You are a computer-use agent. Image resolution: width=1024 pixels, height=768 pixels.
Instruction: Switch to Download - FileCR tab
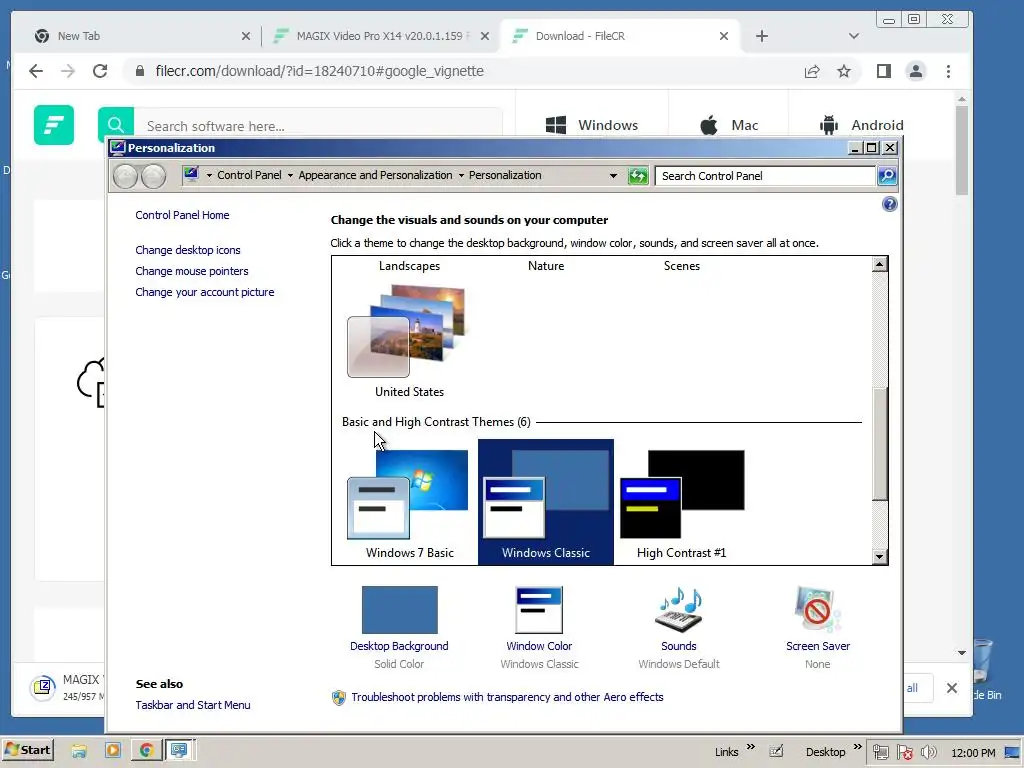click(620, 36)
